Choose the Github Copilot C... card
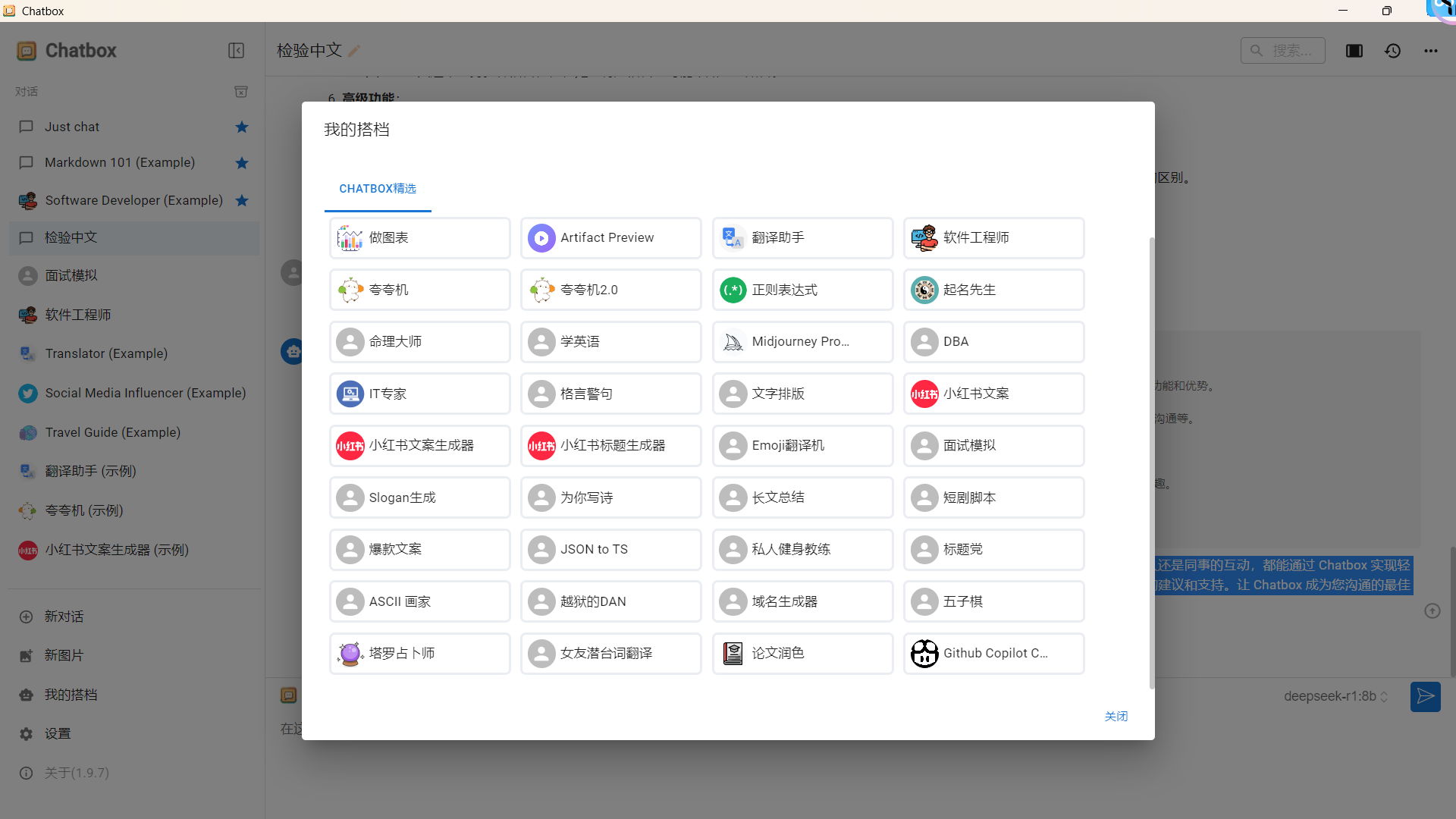1456x819 pixels. pyautogui.click(x=994, y=654)
